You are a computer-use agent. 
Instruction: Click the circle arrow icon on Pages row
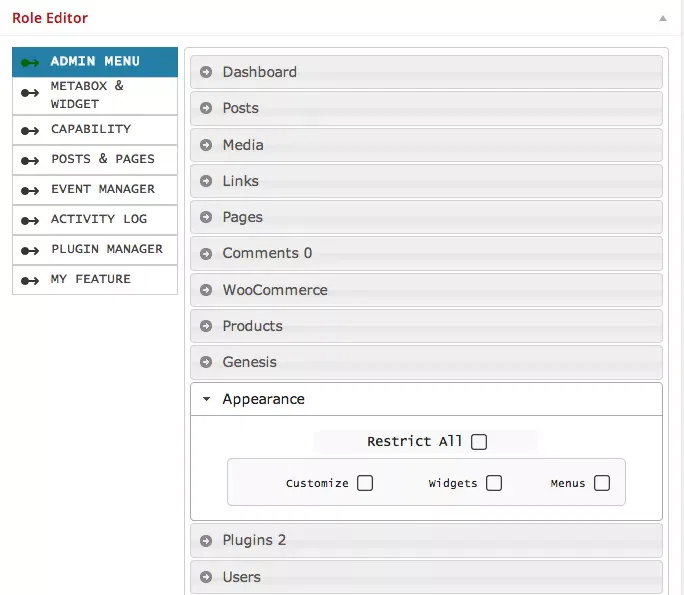[x=206, y=217]
